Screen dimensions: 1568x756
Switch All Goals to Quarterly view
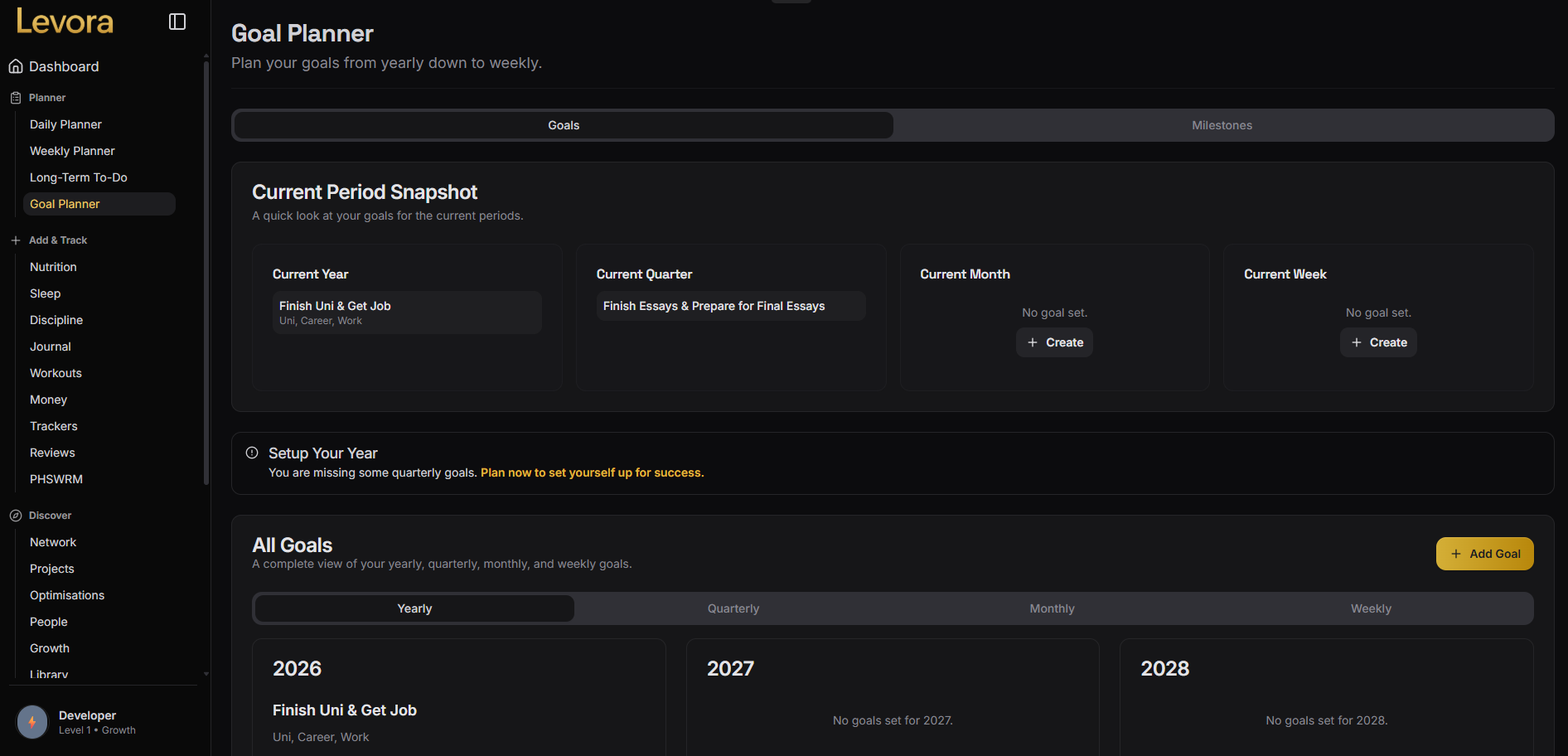733,608
